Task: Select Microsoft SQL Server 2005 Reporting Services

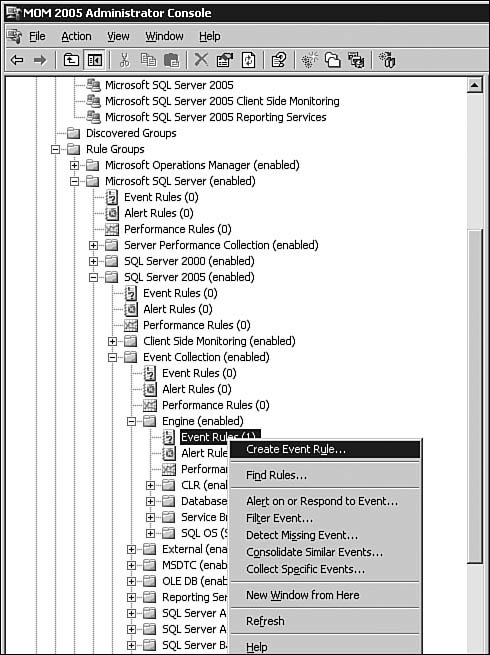Action: (216, 117)
